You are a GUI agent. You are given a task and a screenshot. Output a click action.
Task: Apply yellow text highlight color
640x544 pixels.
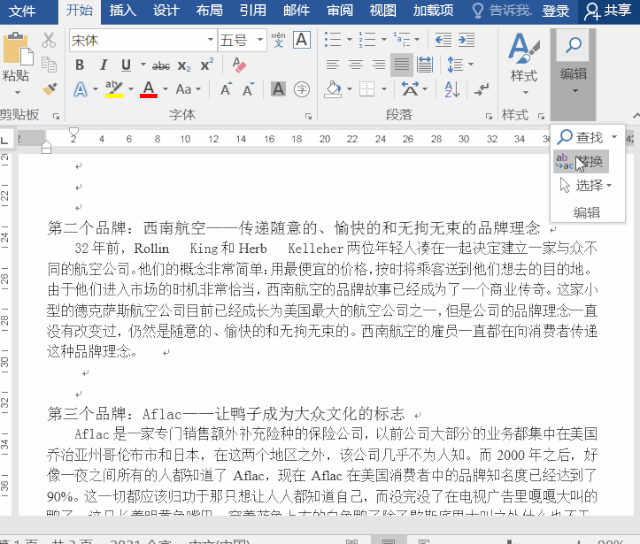tap(114, 89)
